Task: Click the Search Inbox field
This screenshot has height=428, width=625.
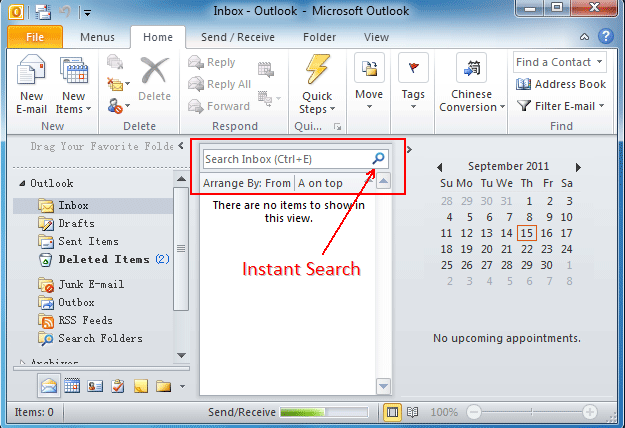Action: tap(295, 159)
